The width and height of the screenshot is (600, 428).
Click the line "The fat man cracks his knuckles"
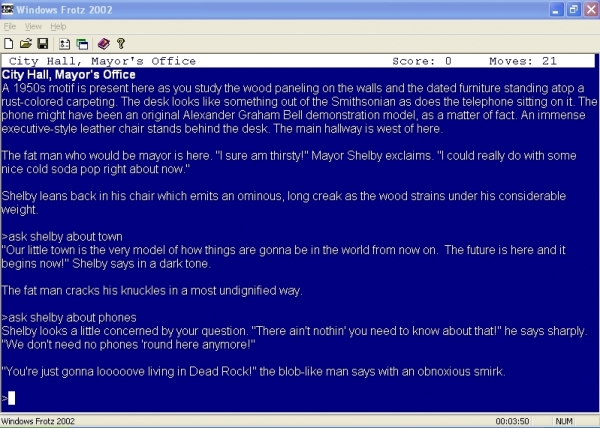point(152,291)
